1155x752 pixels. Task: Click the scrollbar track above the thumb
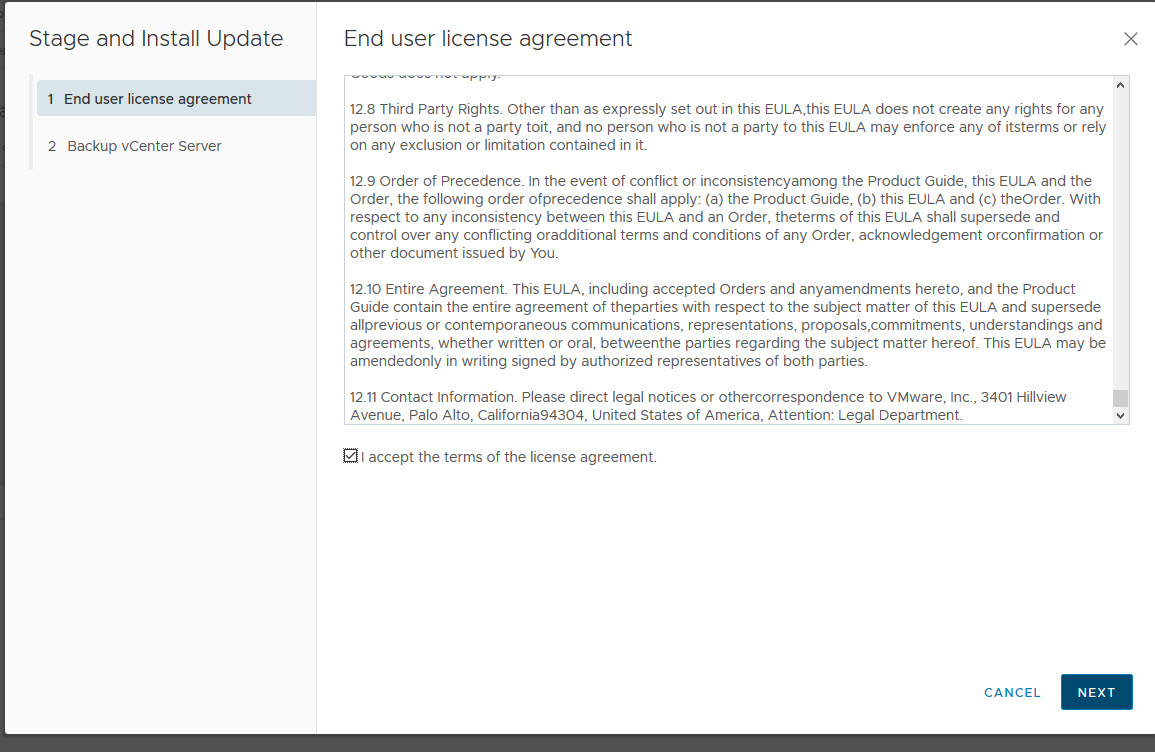click(1120, 240)
